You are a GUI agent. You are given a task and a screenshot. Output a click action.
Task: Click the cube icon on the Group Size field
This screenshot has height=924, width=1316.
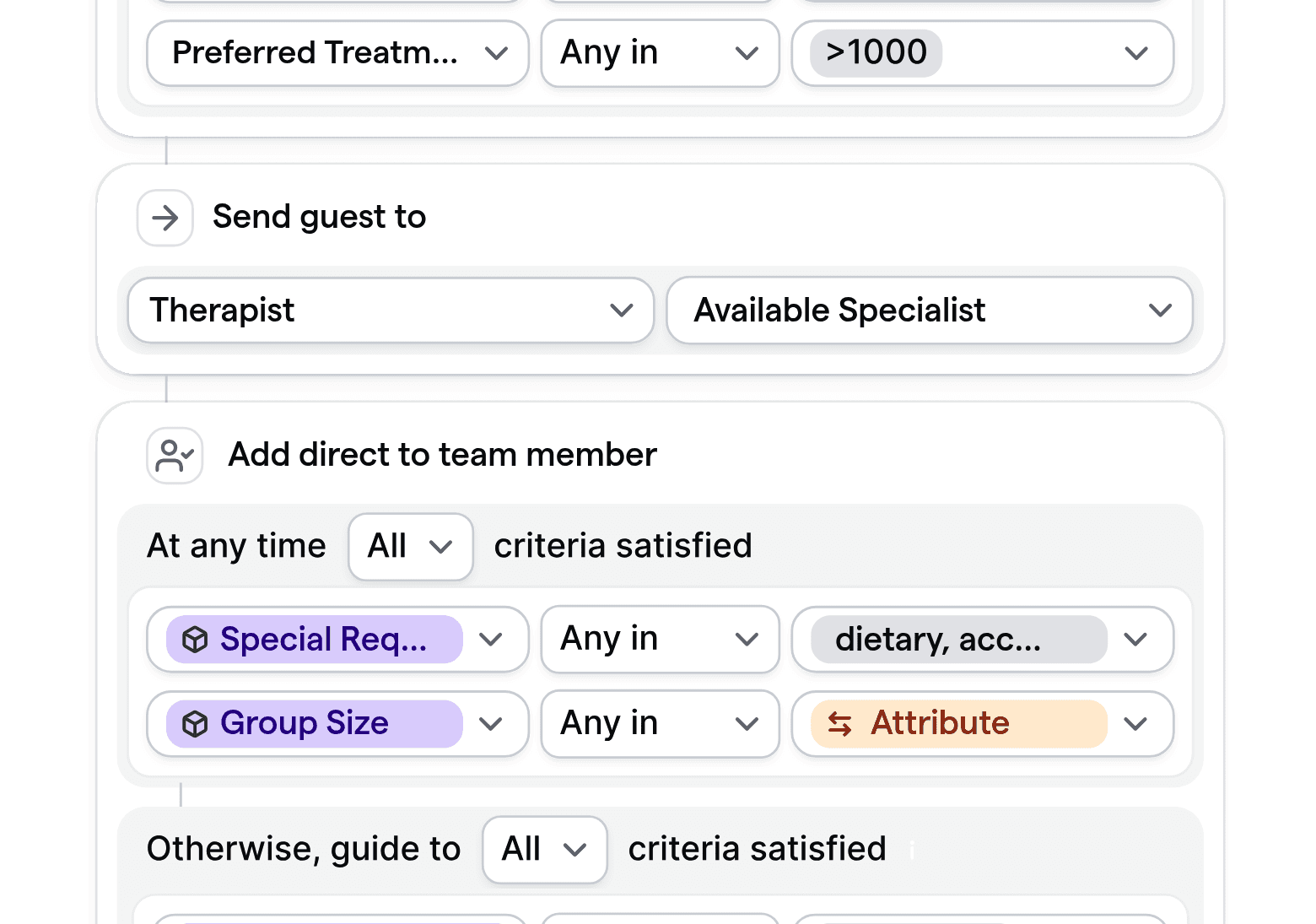(195, 723)
